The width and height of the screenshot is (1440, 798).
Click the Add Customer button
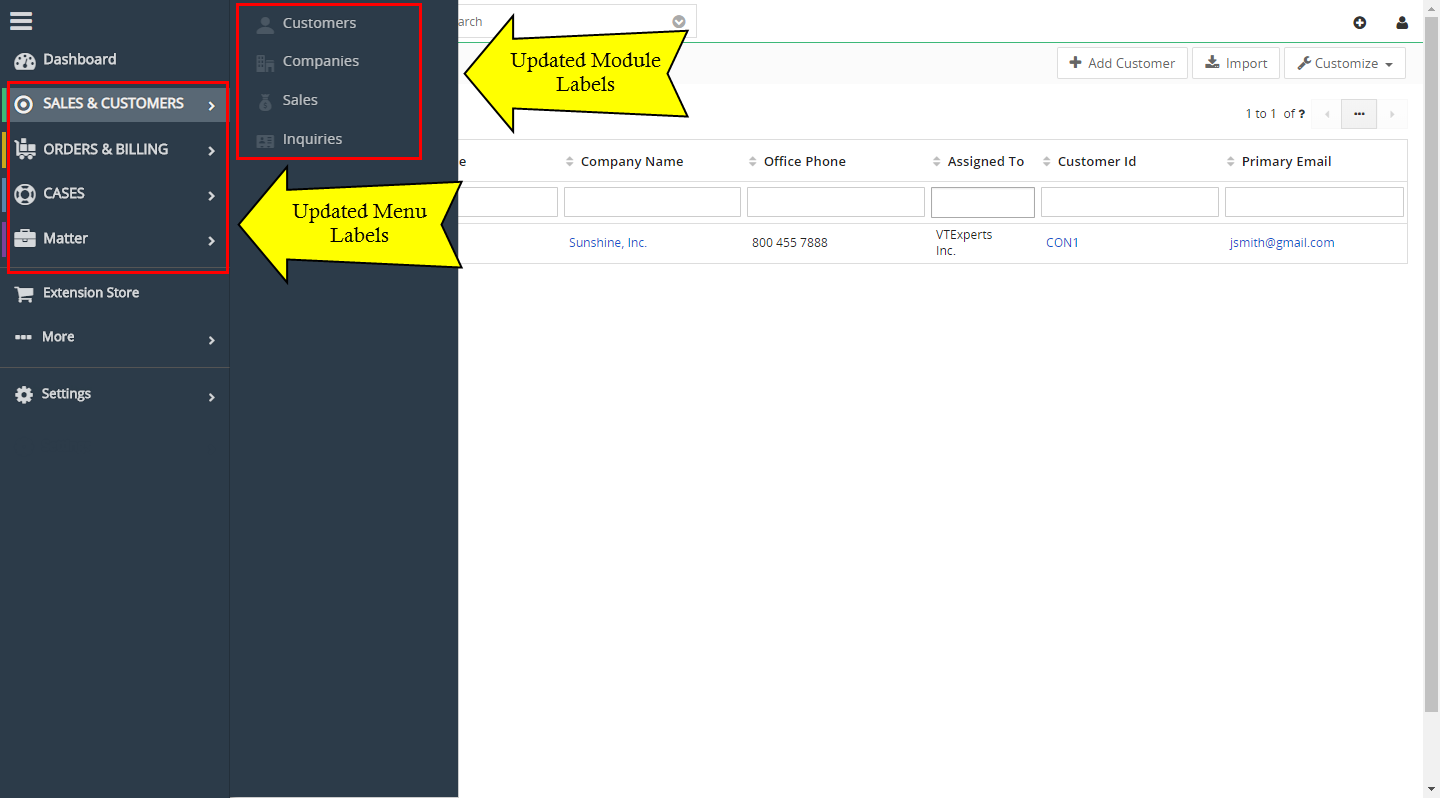click(x=1123, y=63)
